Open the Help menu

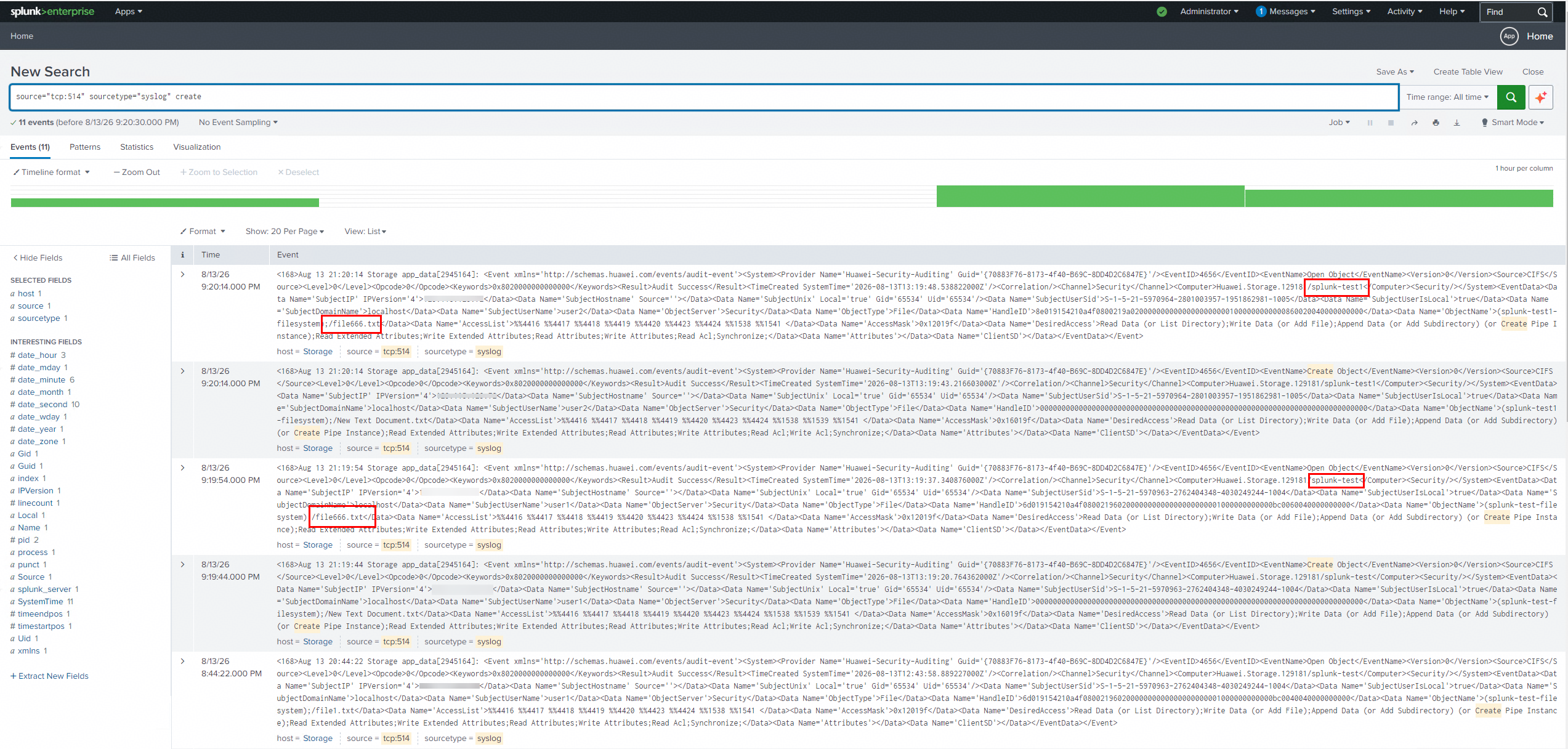tap(1452, 12)
